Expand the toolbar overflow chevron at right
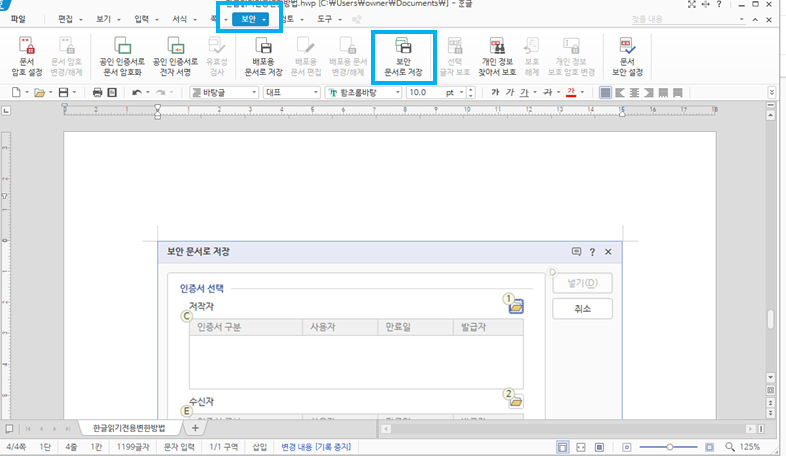The image size is (786, 456). coord(771,93)
